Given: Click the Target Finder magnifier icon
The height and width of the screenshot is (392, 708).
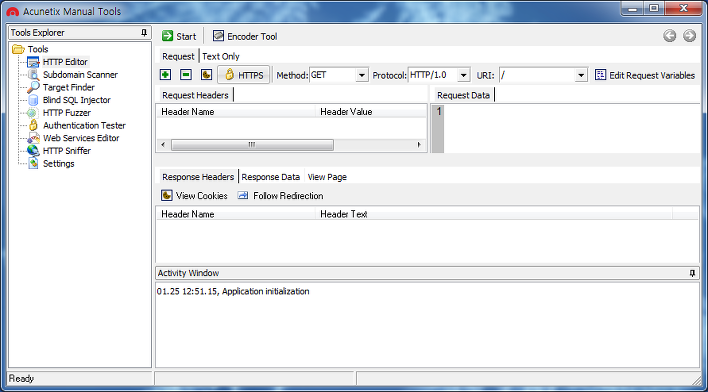Looking at the screenshot, I should tap(33, 87).
